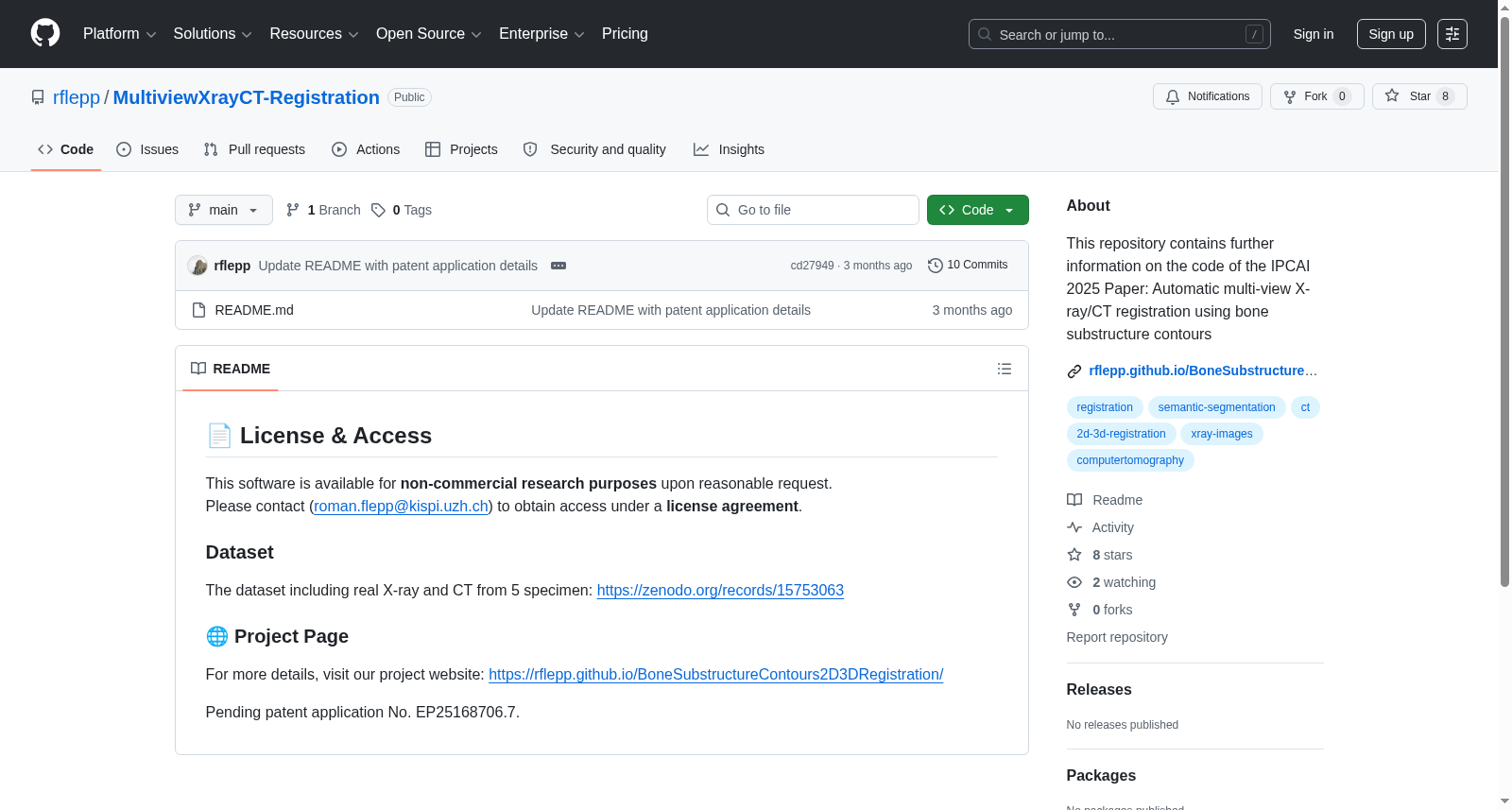Click the Report repository link
The width and height of the screenshot is (1512, 810).
(1117, 637)
